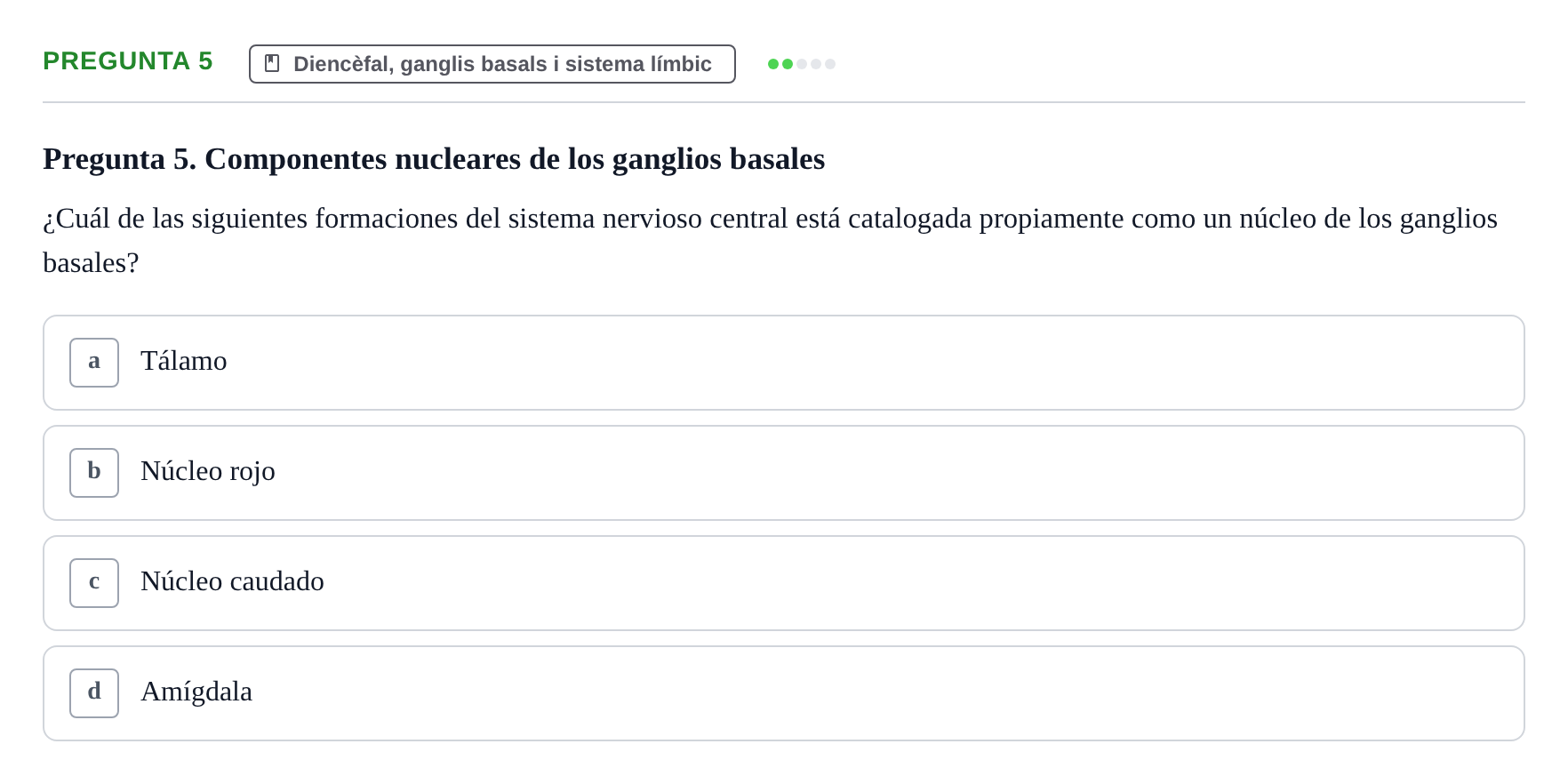Click the first green difficulty dot
1568x784 pixels.
773,64
